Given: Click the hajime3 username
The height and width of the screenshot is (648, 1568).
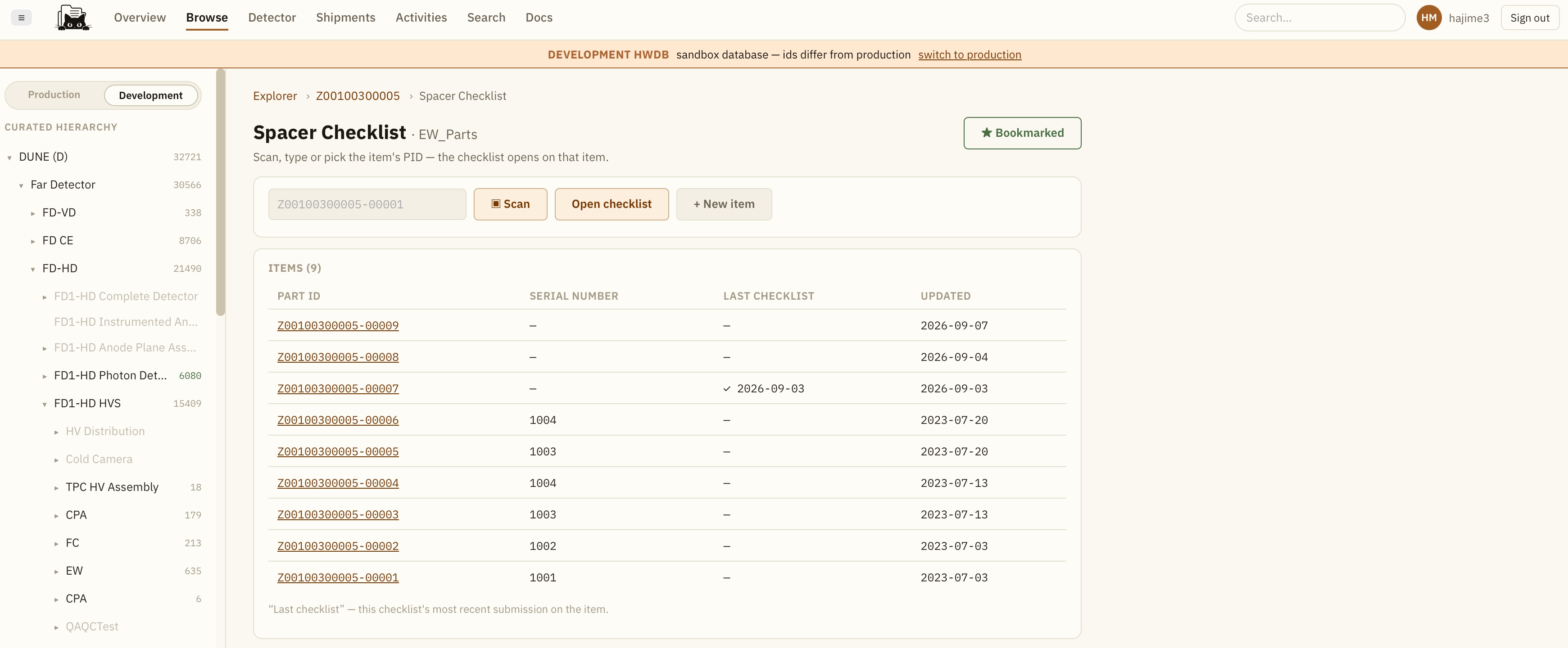Looking at the screenshot, I should 1469,18.
